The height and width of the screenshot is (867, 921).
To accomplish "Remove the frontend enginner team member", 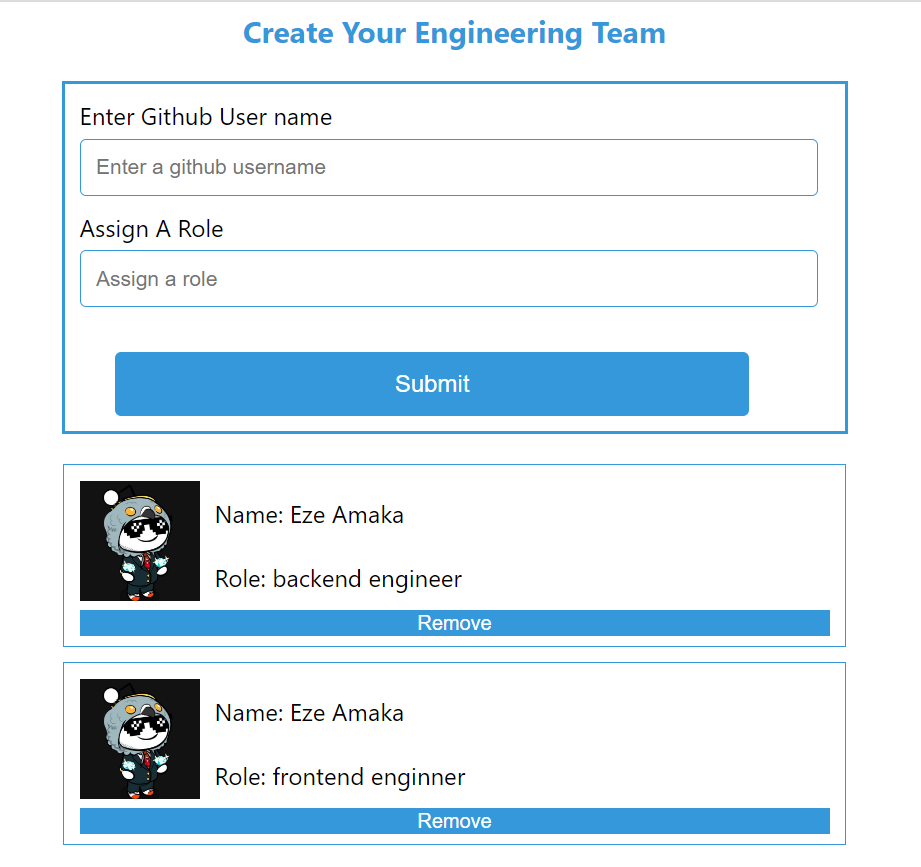I will 454,820.
